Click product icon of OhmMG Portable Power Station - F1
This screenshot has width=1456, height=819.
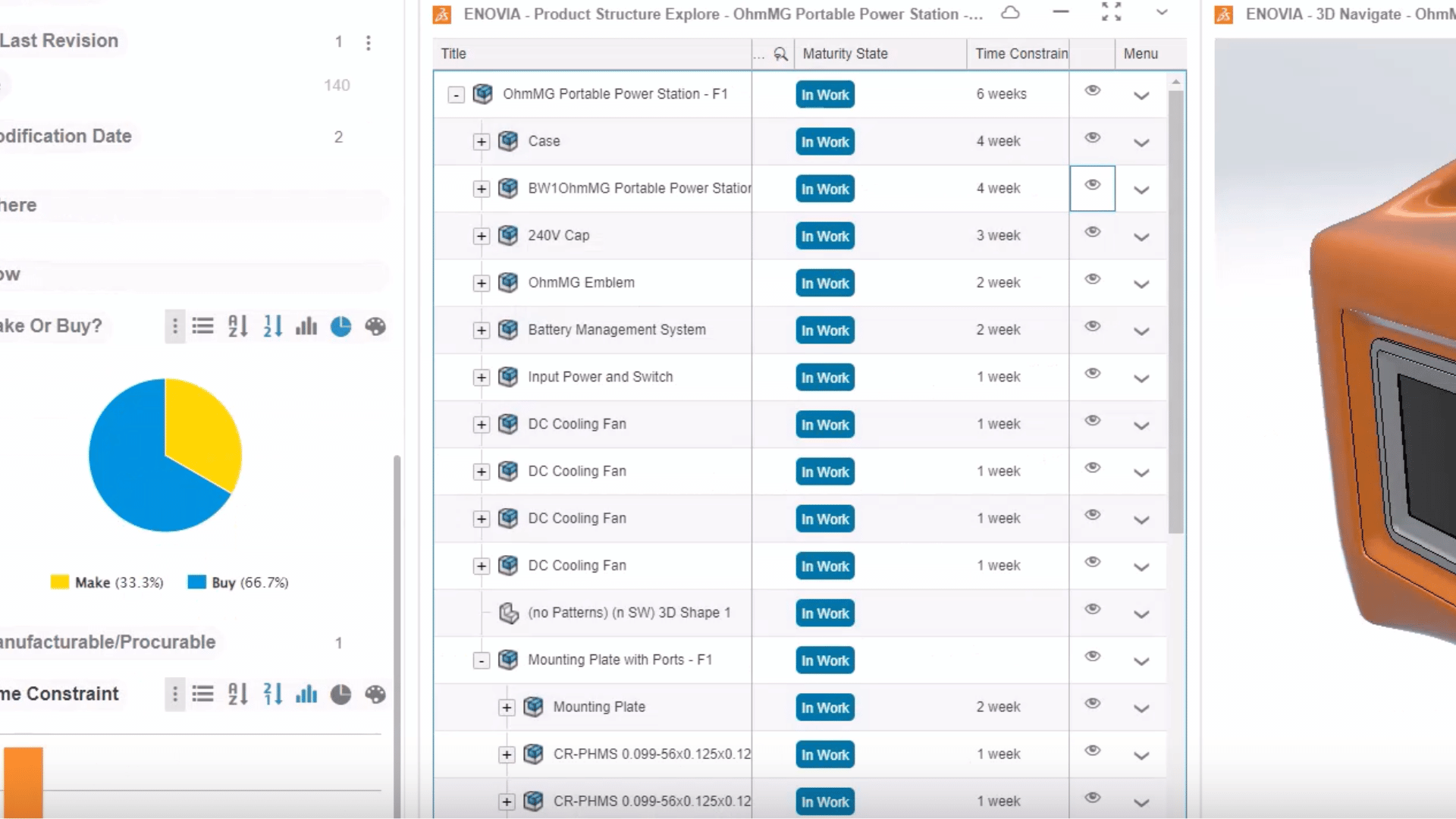tap(482, 94)
